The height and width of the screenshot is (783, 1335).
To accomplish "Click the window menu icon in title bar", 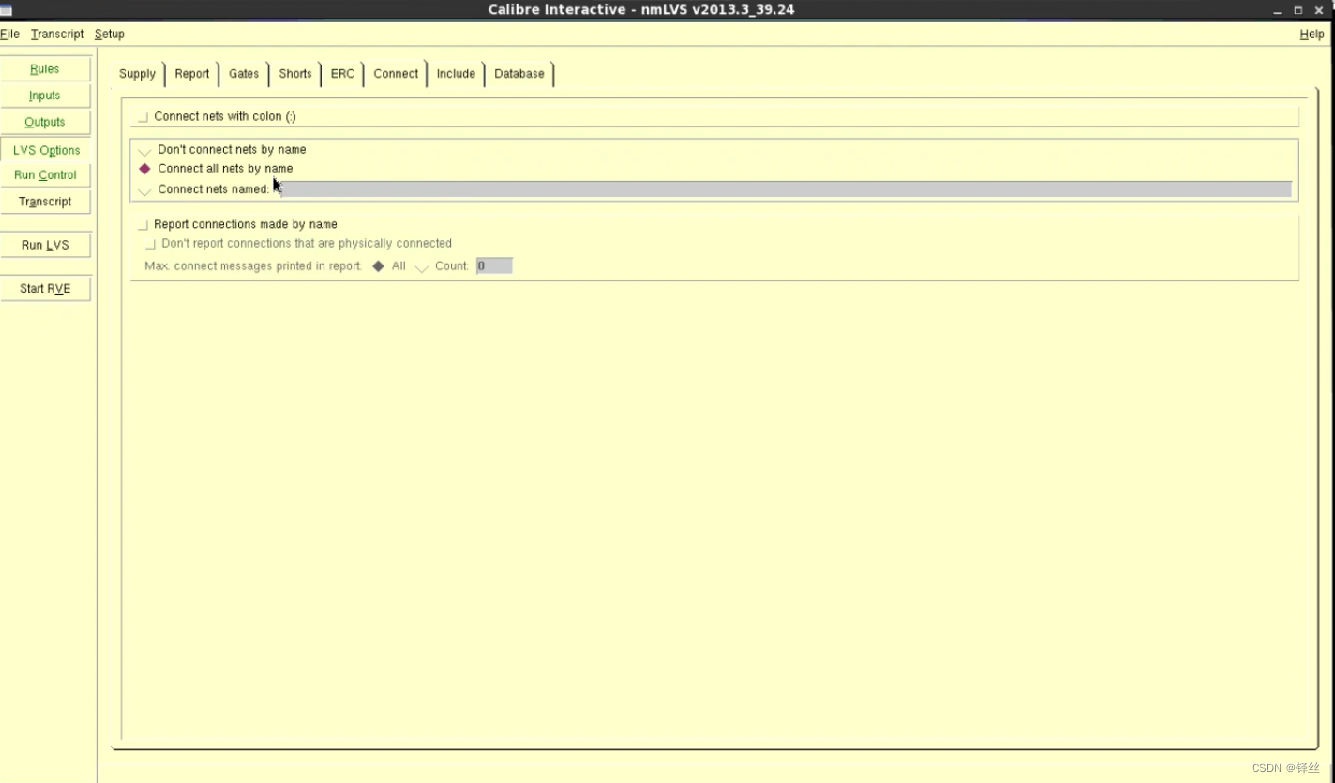I will click(x=6, y=10).
